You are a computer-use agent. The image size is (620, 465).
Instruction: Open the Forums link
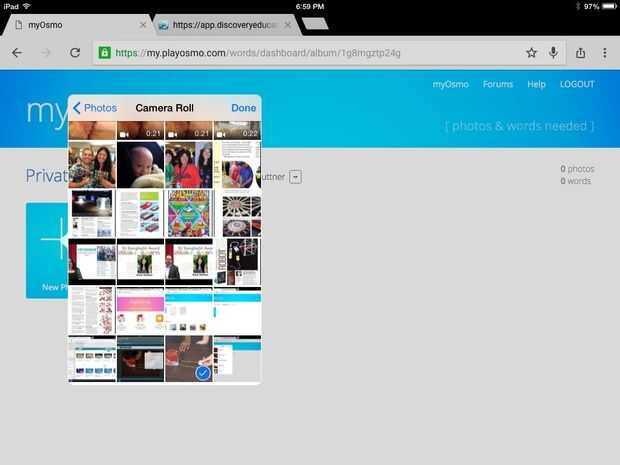point(498,84)
